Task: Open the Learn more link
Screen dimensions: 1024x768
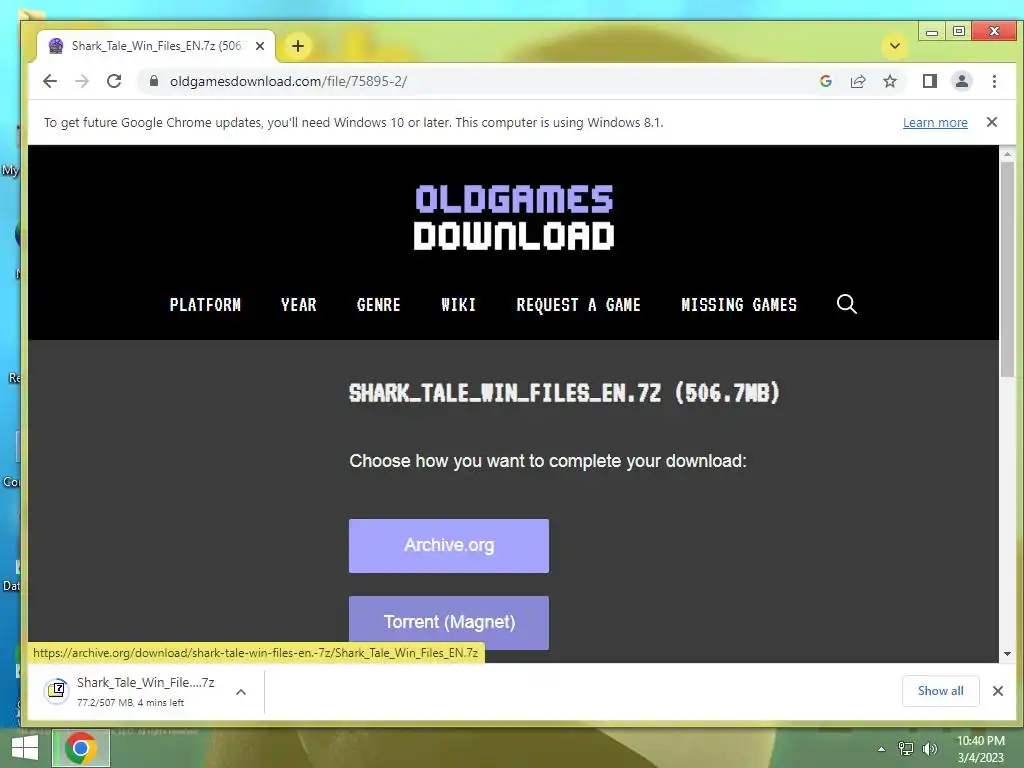Action: [x=935, y=122]
